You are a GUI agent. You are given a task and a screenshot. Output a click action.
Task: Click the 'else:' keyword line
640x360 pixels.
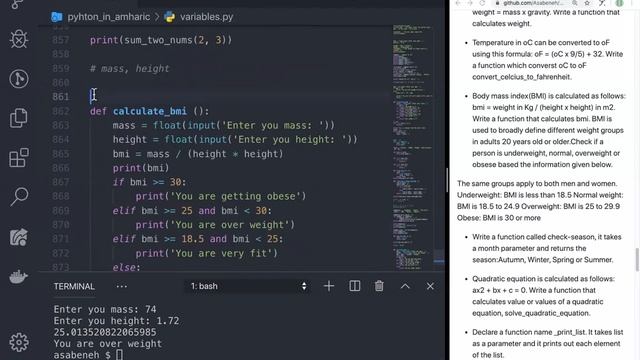coord(127,267)
